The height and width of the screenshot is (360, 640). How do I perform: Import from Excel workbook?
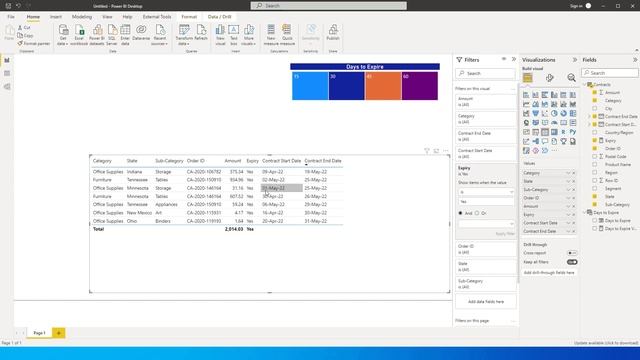point(79,35)
